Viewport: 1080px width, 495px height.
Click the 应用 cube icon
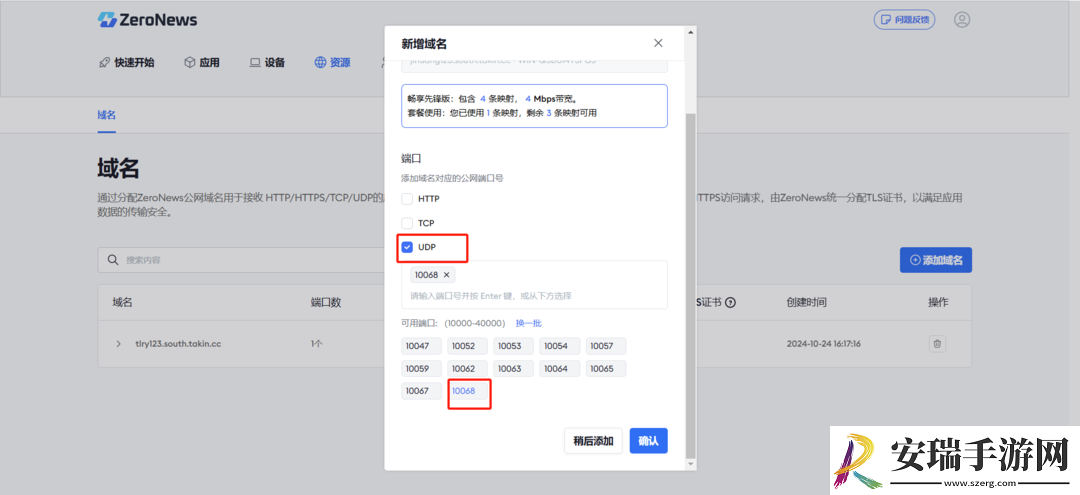click(189, 63)
